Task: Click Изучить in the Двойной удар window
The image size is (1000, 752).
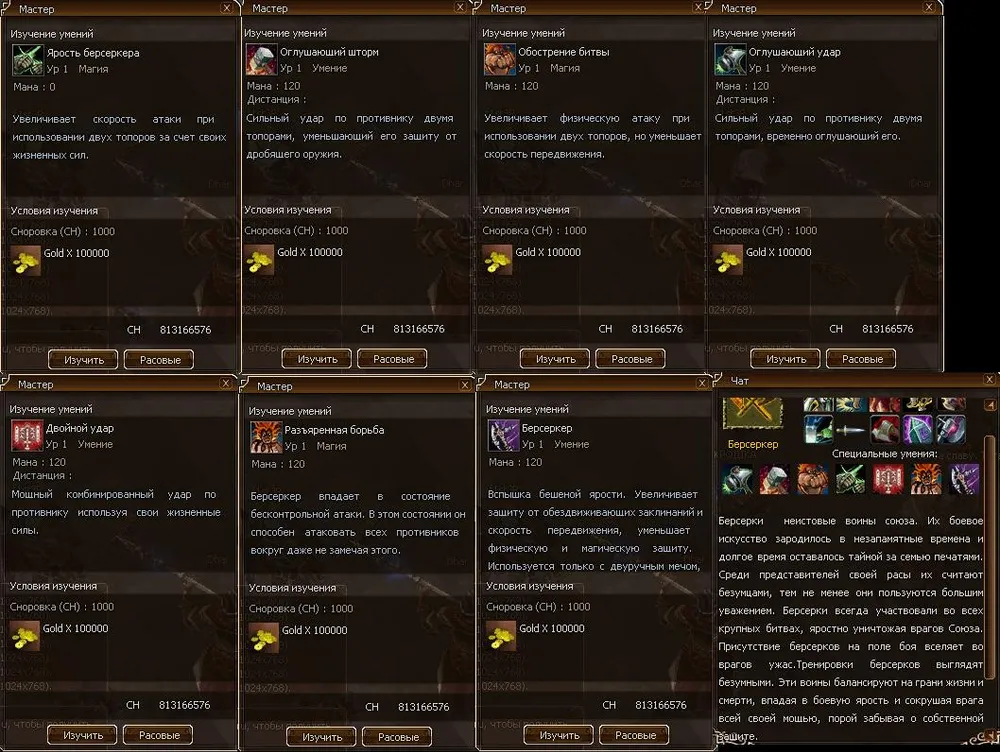Action: [x=83, y=735]
